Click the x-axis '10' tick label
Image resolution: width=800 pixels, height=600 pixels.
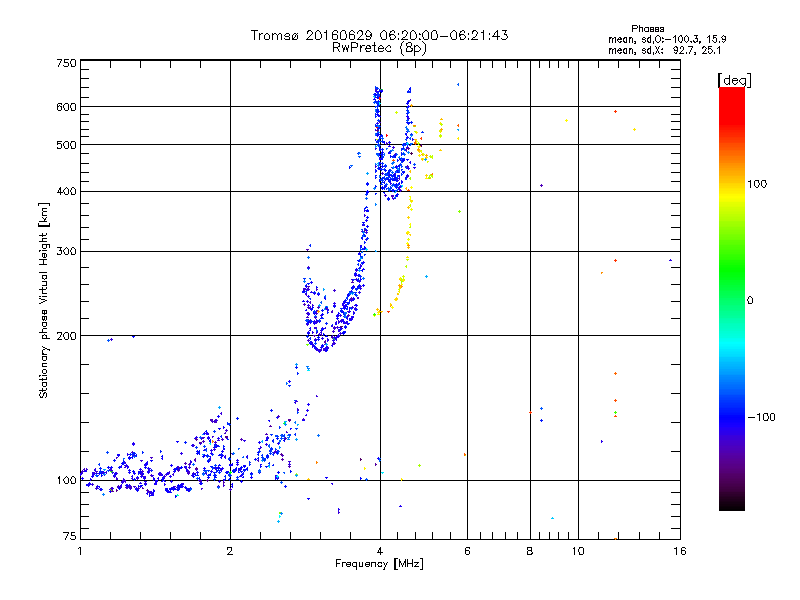point(578,551)
